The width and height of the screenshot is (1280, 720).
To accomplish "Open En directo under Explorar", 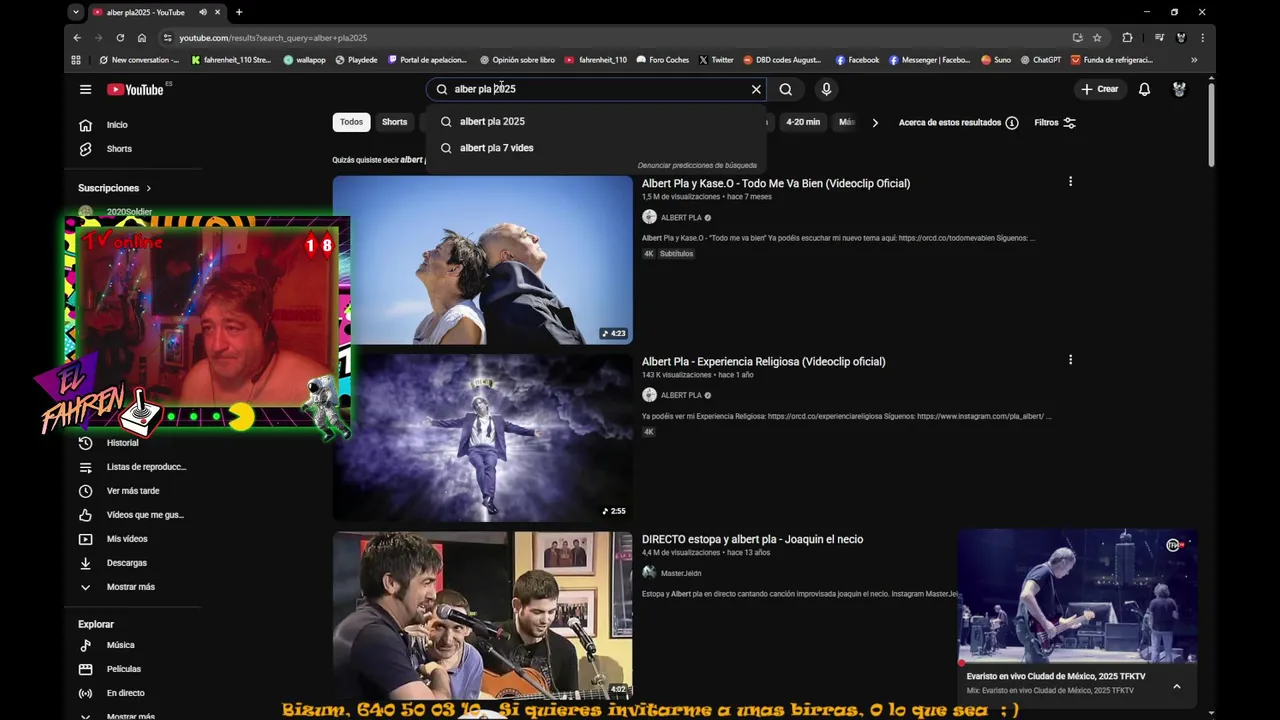I will coord(125,693).
